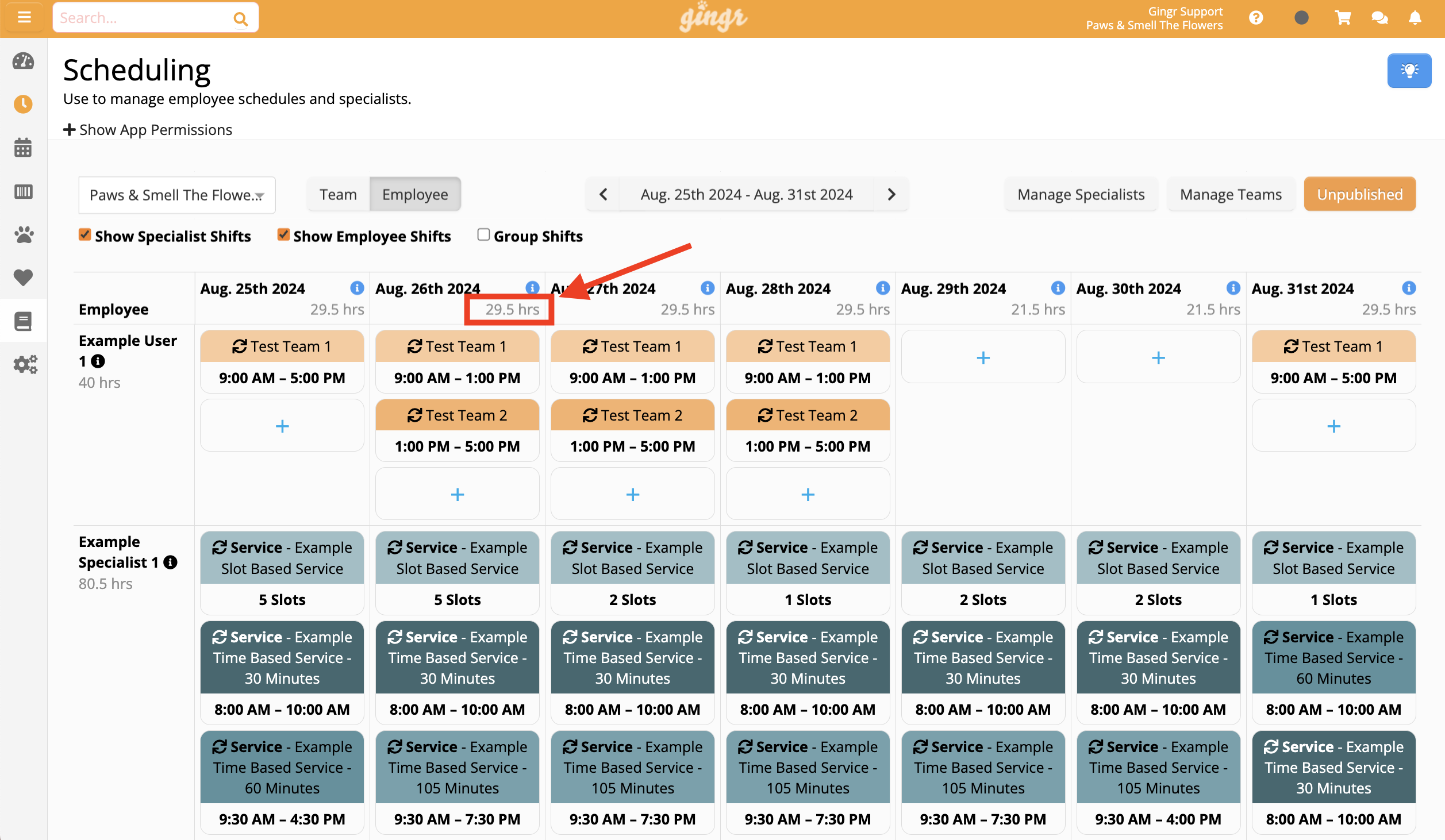
Task: Click Gingr Support account name
Action: coord(1185,11)
